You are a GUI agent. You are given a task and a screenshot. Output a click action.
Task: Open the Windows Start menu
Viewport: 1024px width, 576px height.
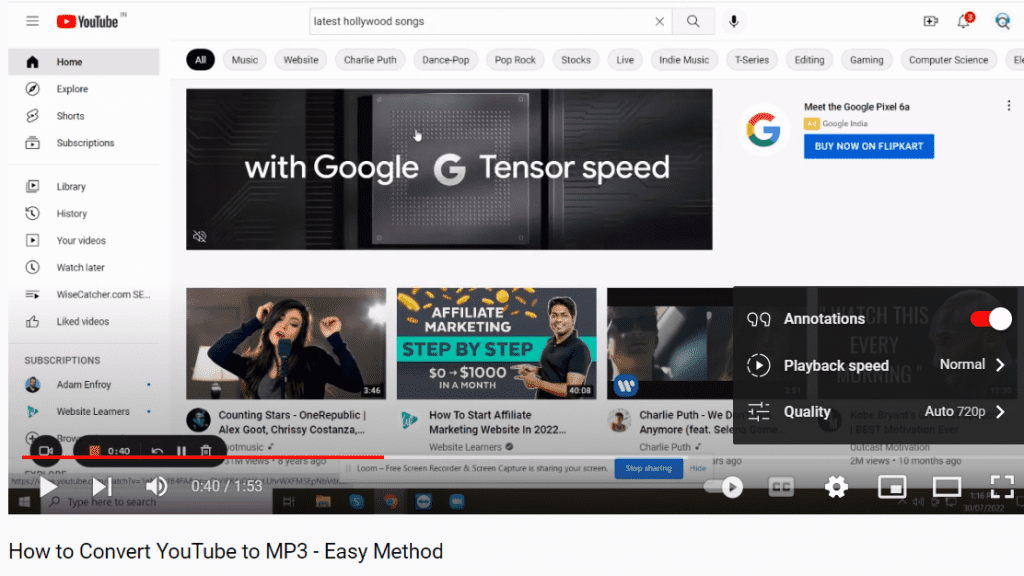[x=24, y=502]
